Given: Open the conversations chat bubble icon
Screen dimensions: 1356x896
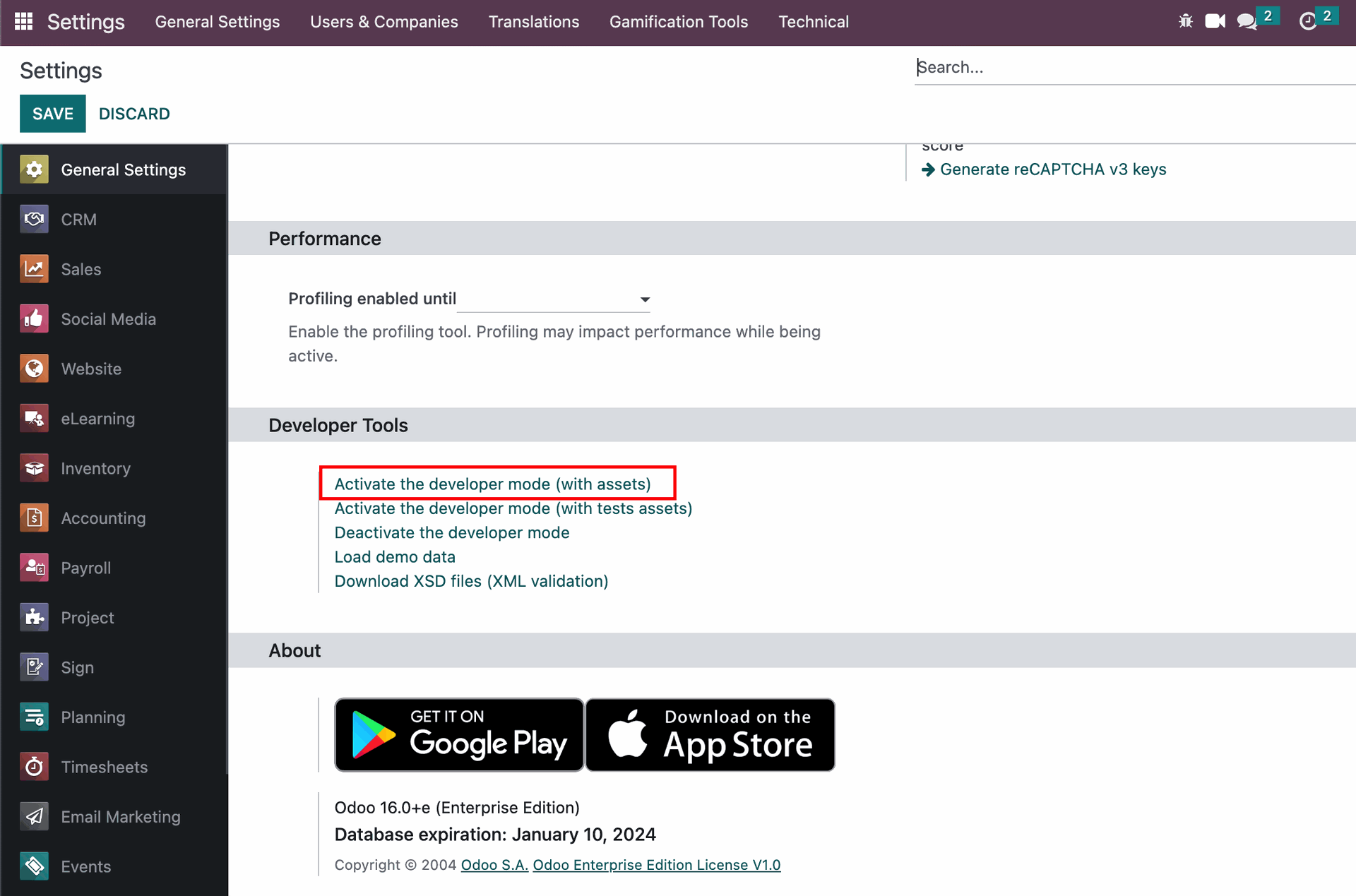Looking at the screenshot, I should click(1247, 21).
